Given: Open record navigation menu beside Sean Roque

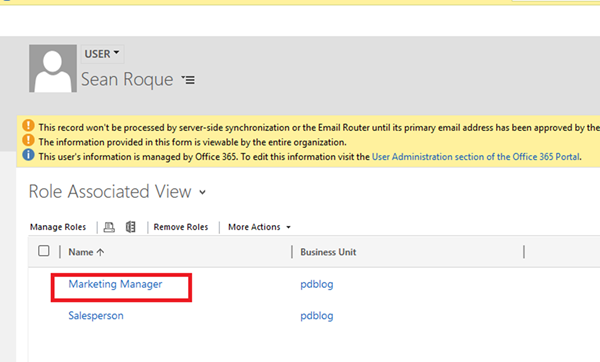Looking at the screenshot, I should [x=188, y=80].
